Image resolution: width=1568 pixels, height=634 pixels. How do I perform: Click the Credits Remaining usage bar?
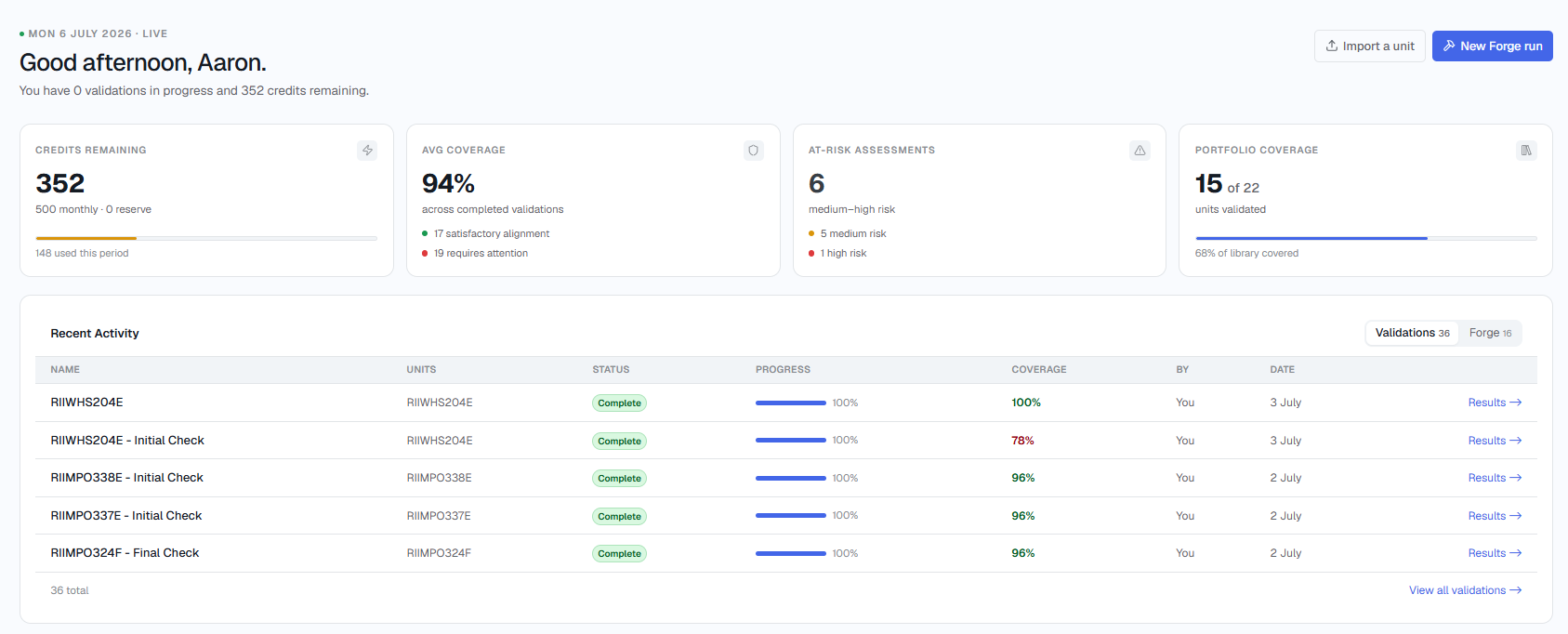point(206,239)
